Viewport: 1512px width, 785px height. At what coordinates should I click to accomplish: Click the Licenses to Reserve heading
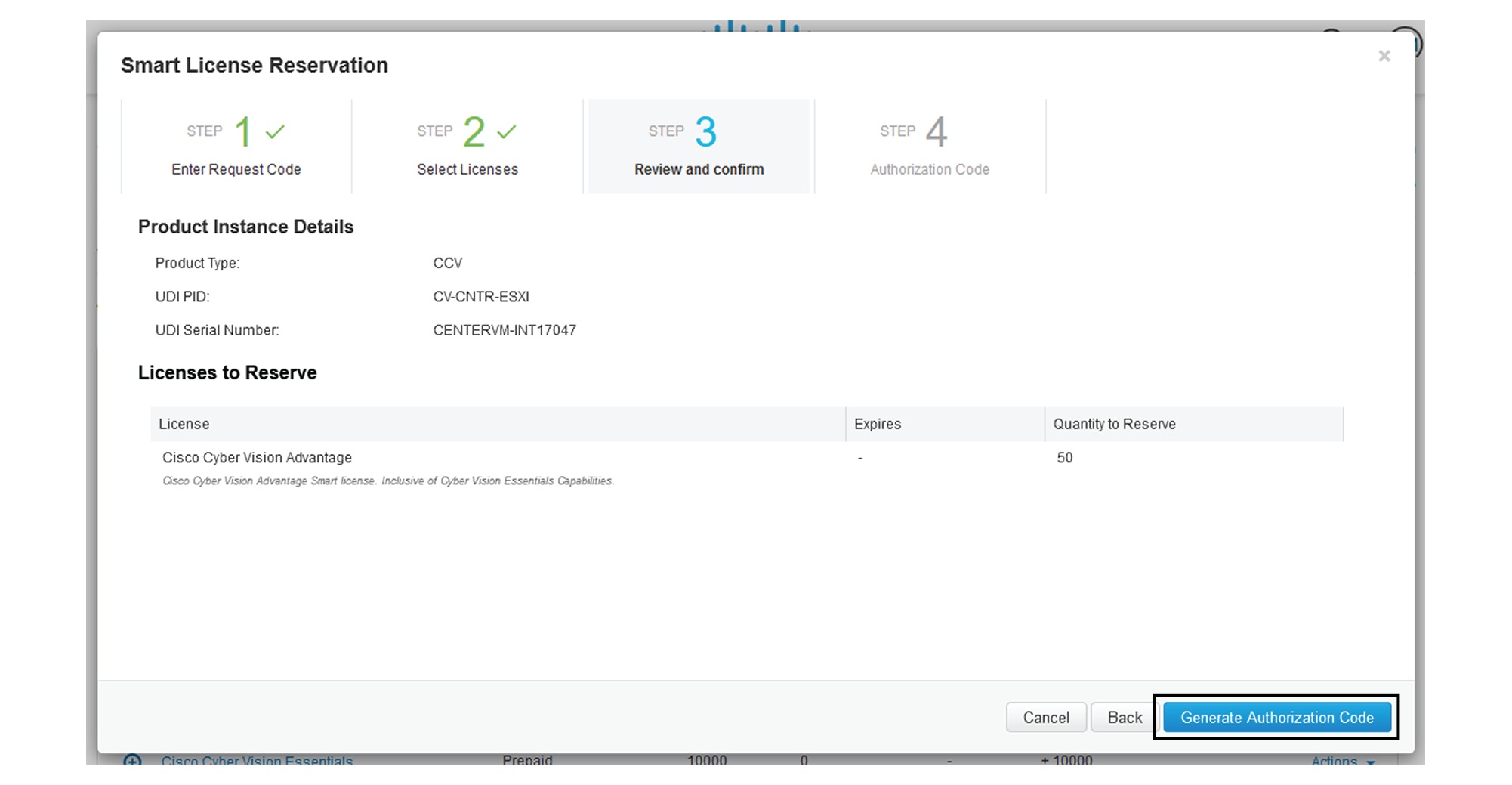227,372
